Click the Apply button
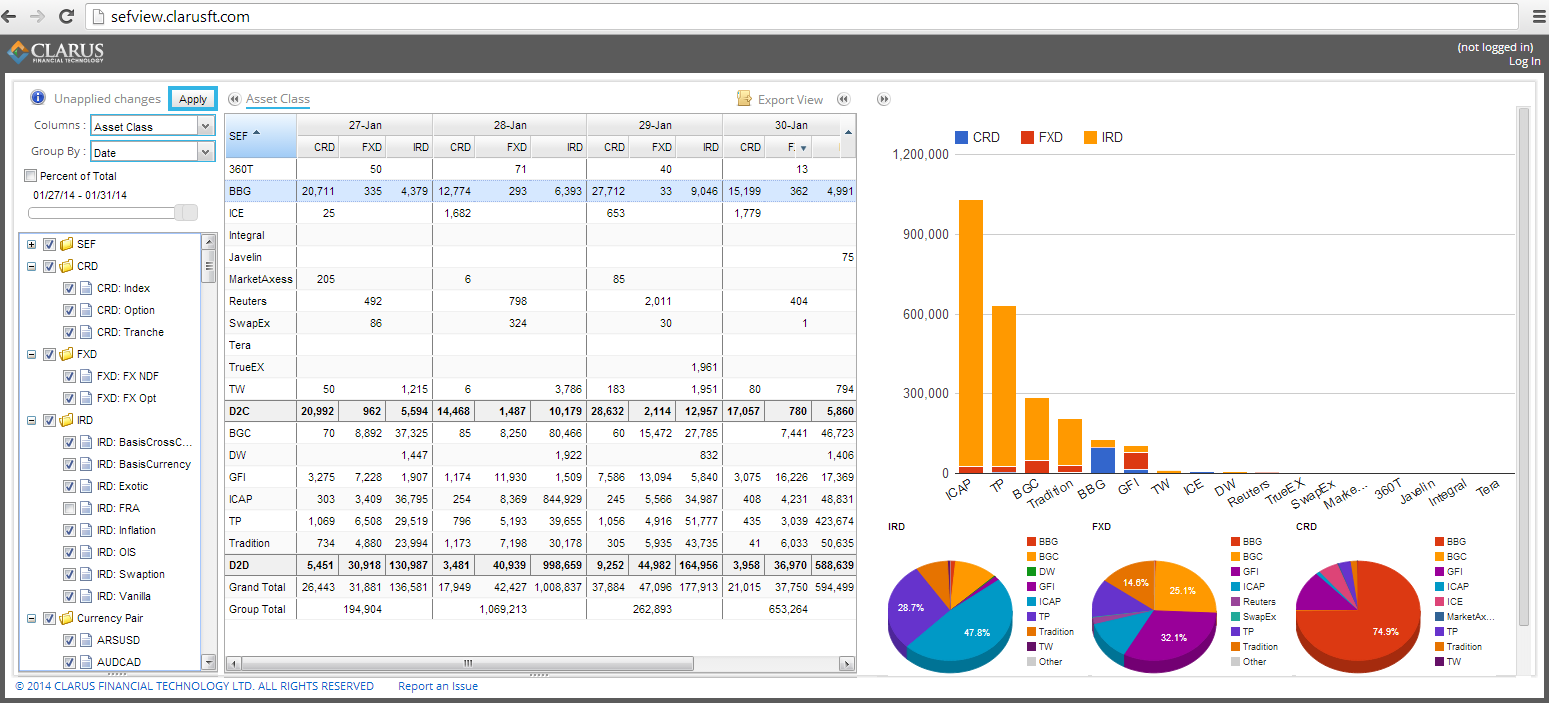This screenshot has height=703, width=1549. pos(193,98)
